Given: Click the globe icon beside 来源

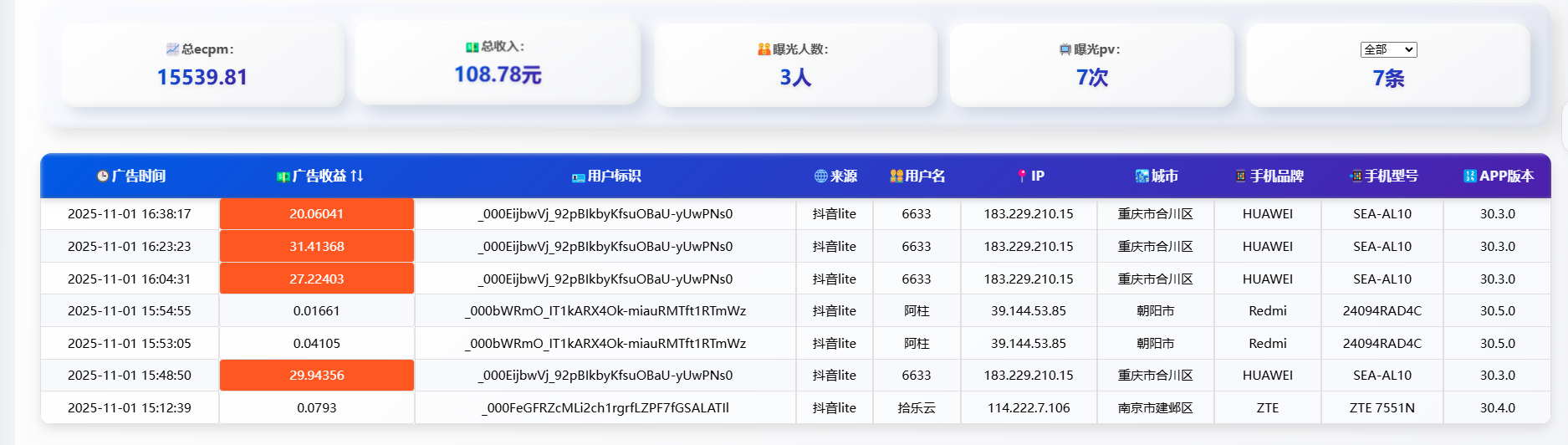Looking at the screenshot, I should click(x=820, y=176).
